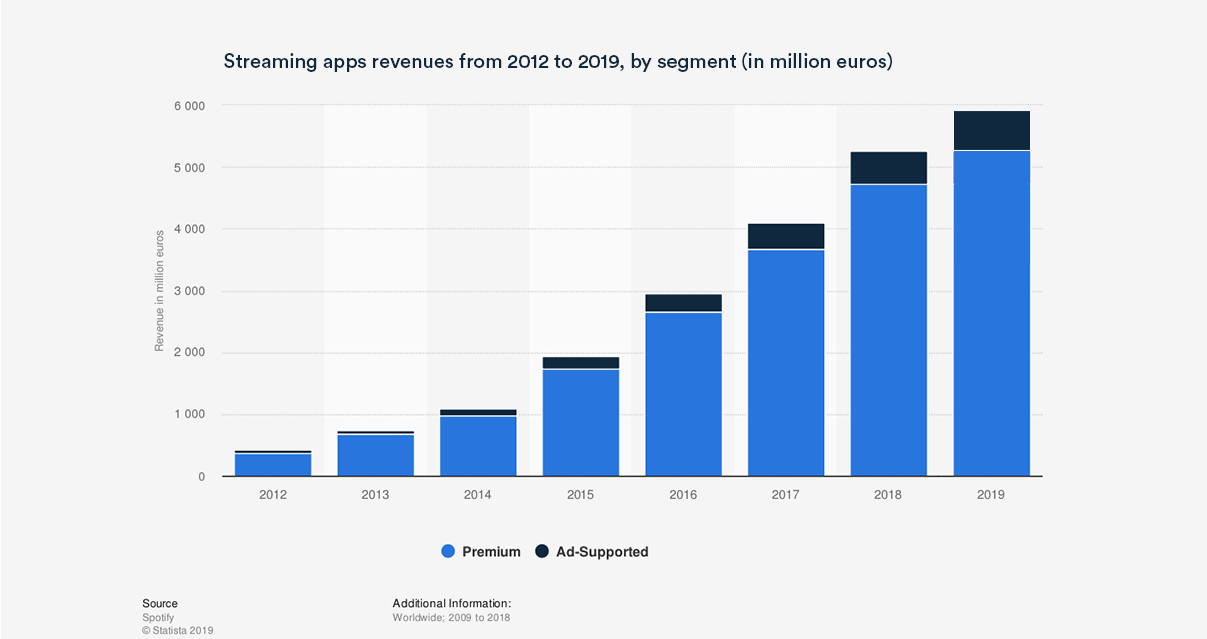The width and height of the screenshot is (1207, 639).
Task: Click the 2019 x-axis label
Action: click(992, 495)
